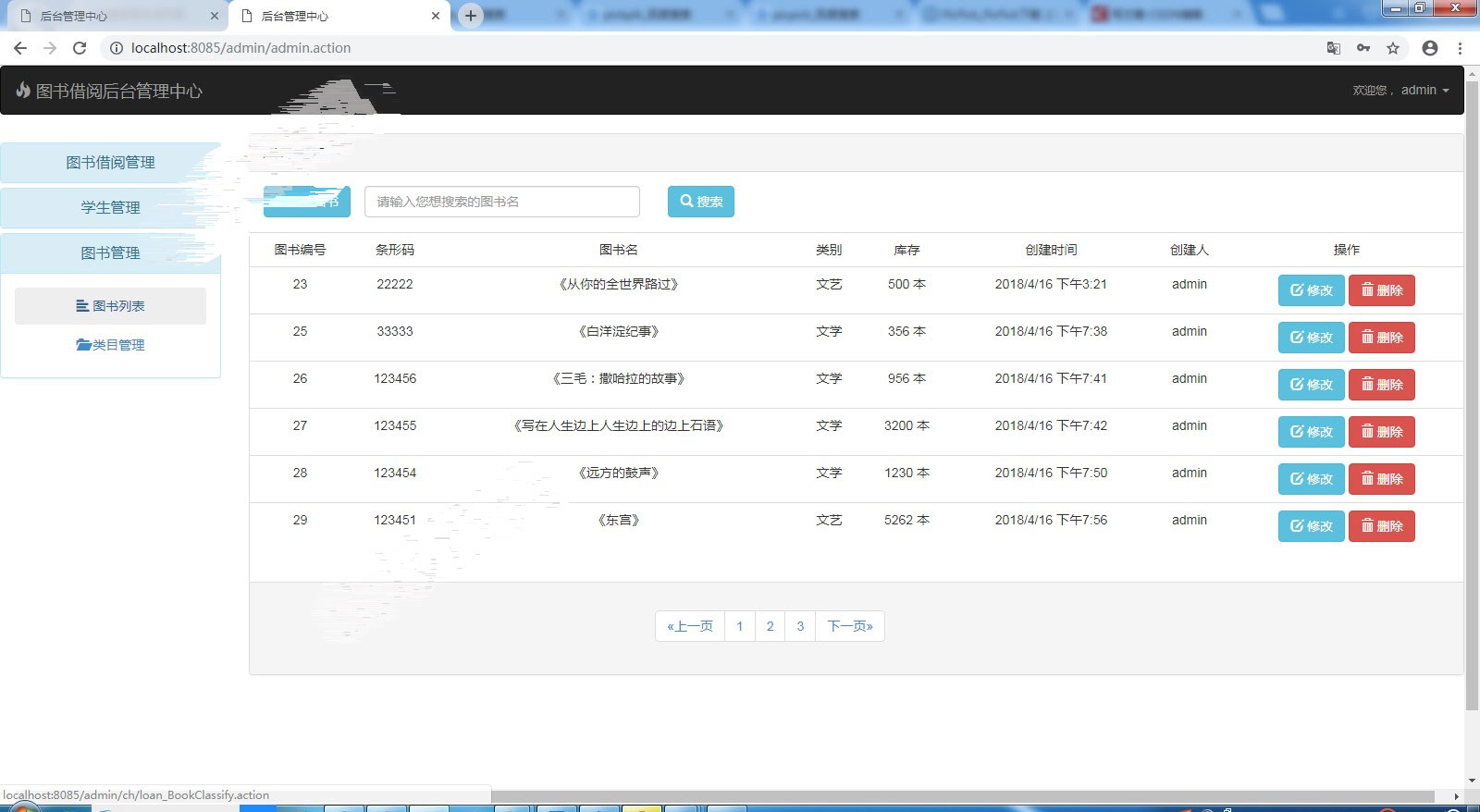
Task: Open the Chrome profile avatar icon
Action: [x=1430, y=48]
